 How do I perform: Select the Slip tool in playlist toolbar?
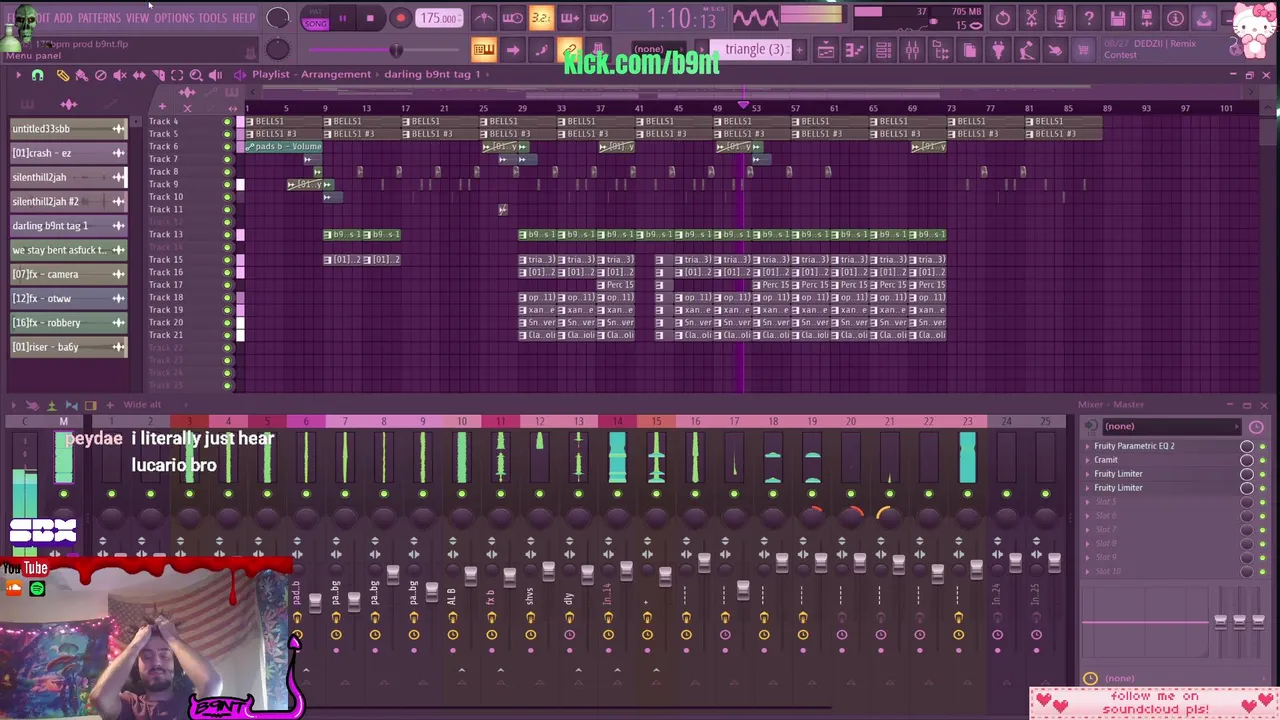click(x=139, y=75)
